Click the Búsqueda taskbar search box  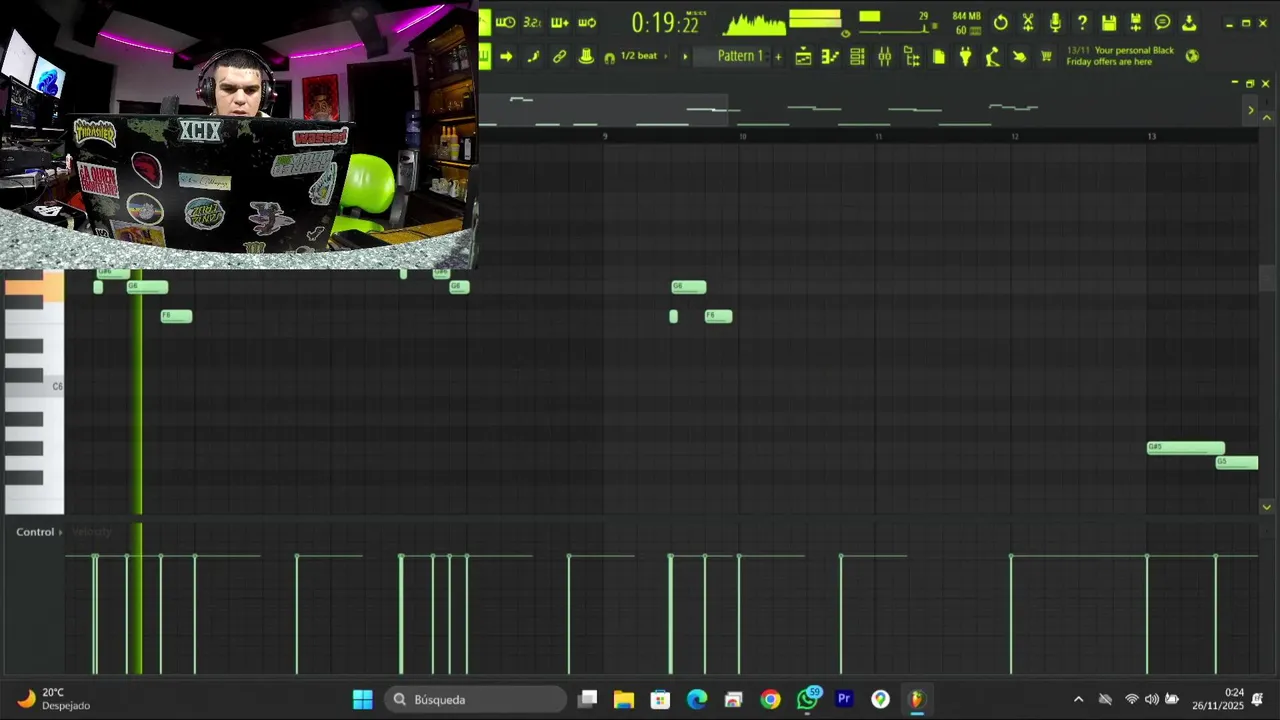476,699
